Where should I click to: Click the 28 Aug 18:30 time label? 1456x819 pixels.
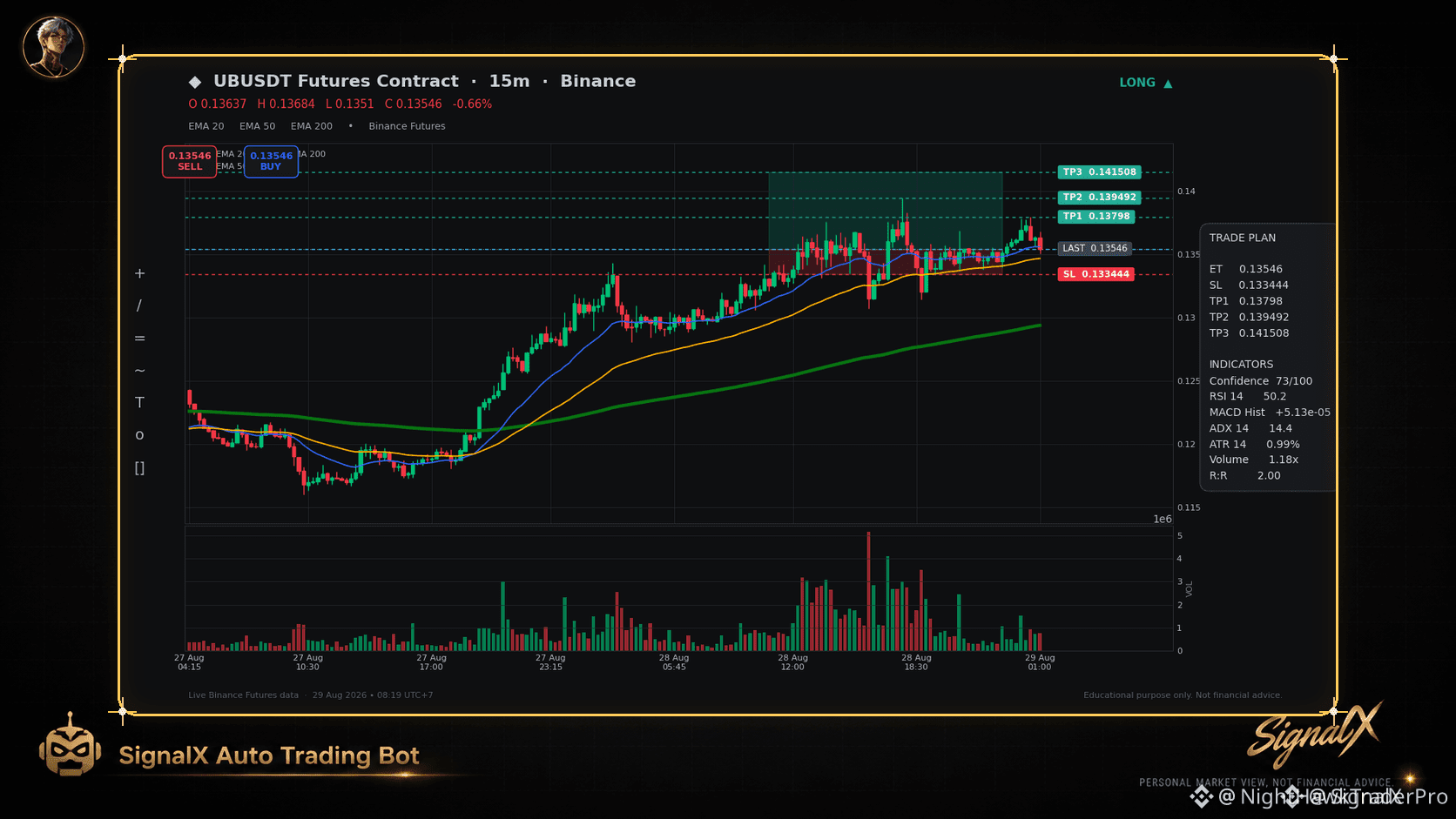pos(916,662)
